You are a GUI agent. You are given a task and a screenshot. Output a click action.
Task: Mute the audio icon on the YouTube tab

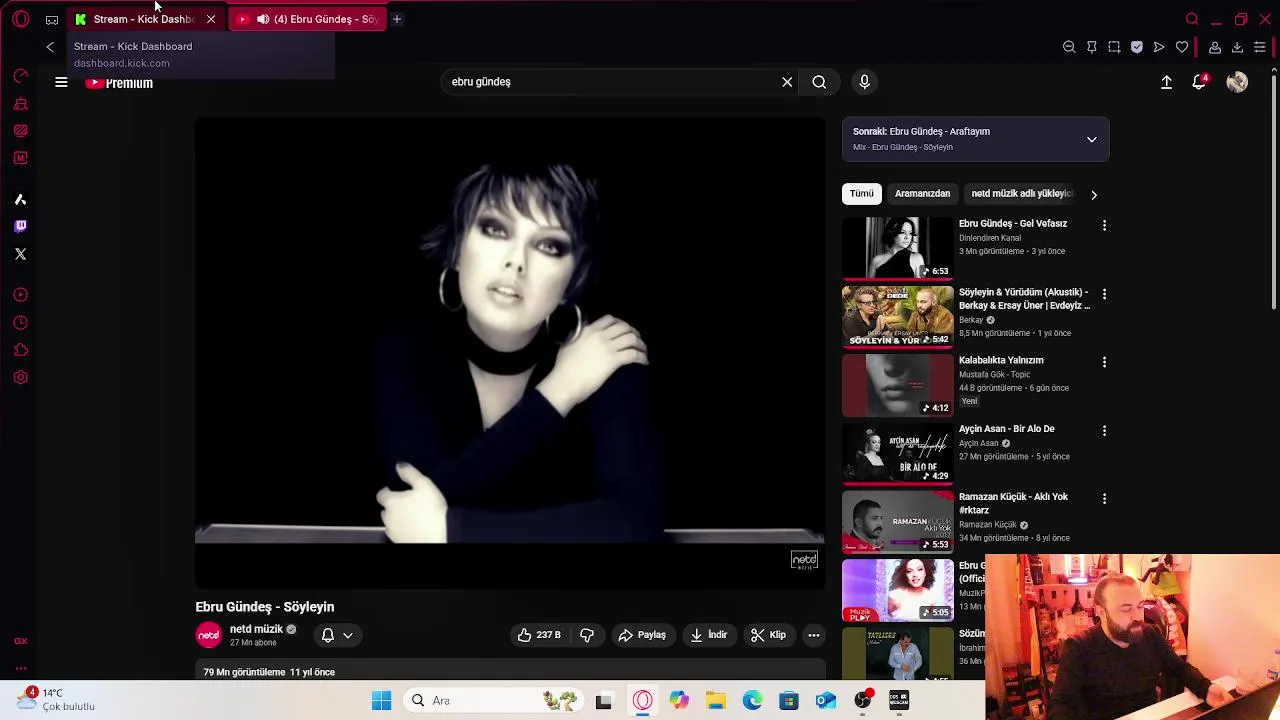[x=262, y=19]
